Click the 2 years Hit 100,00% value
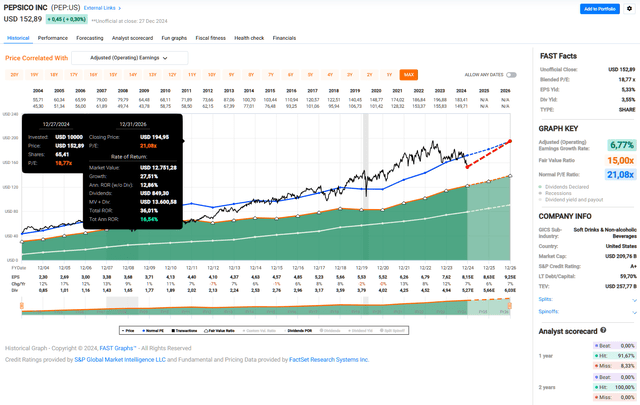 tap(626, 387)
